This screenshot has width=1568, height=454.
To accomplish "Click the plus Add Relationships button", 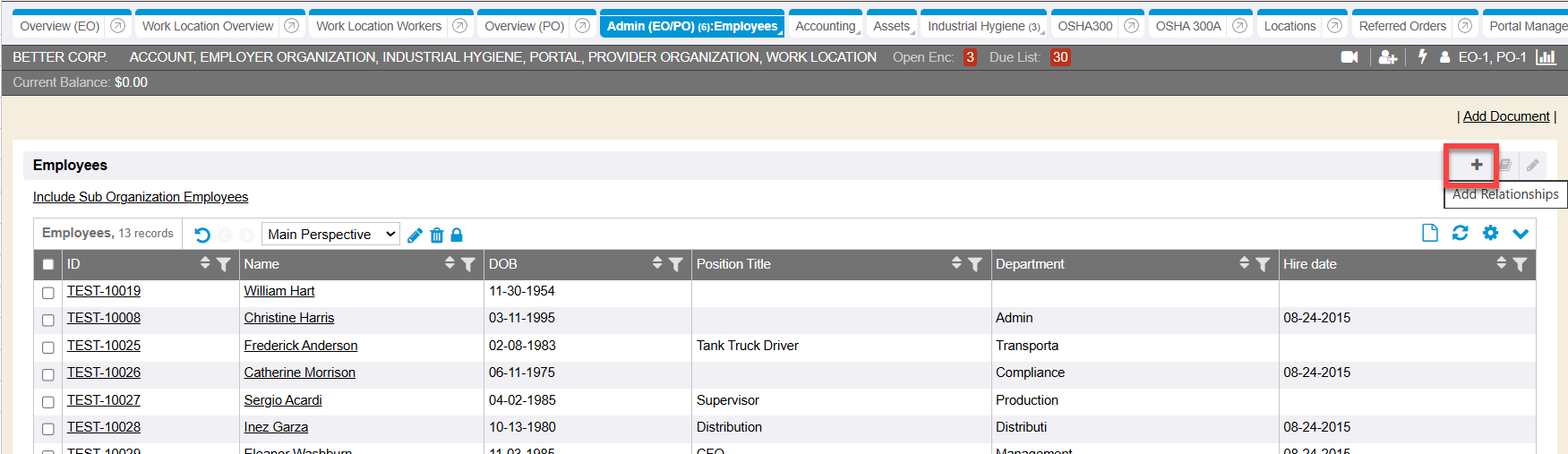I will tap(1476, 165).
